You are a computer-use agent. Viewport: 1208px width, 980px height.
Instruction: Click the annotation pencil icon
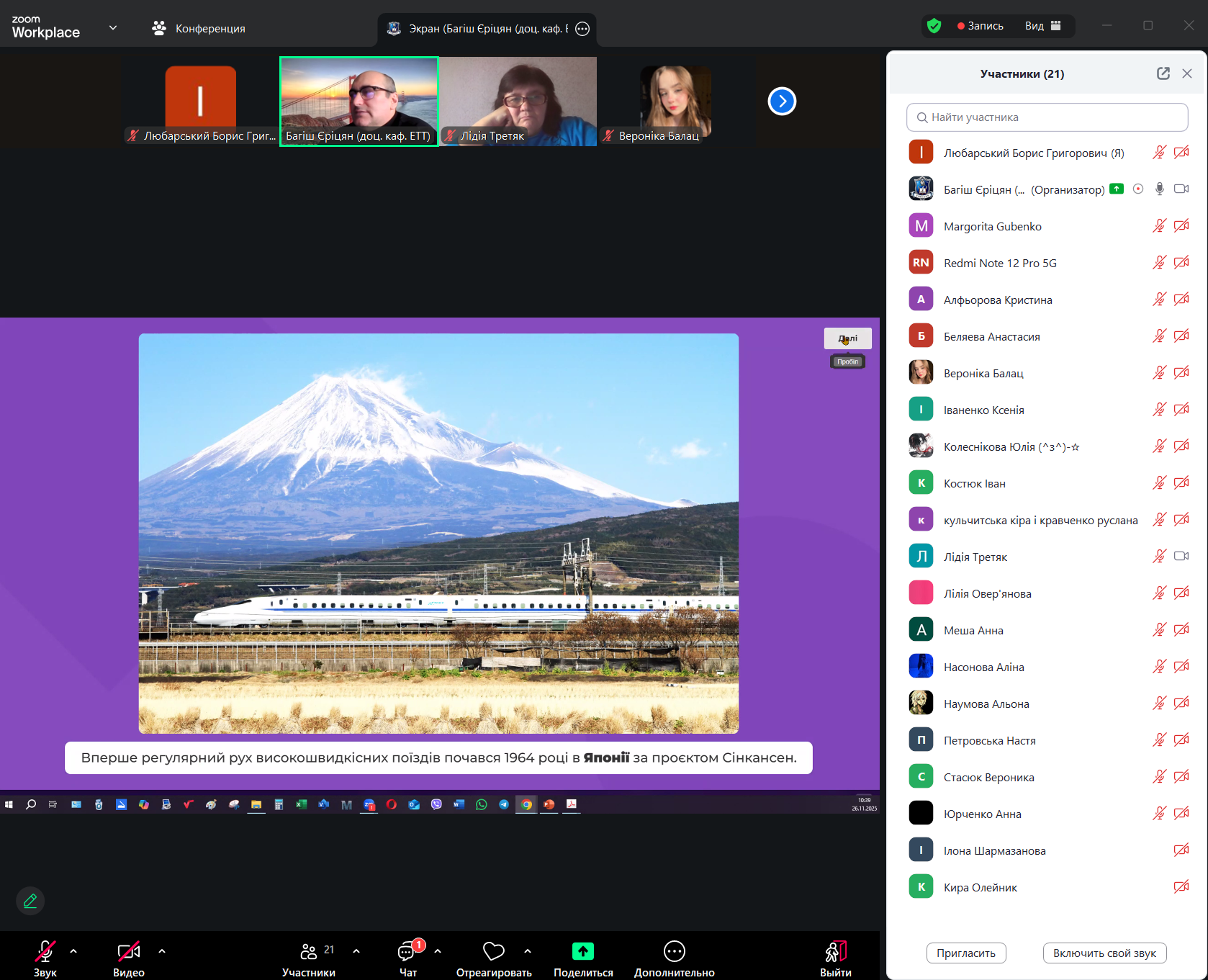(x=30, y=901)
